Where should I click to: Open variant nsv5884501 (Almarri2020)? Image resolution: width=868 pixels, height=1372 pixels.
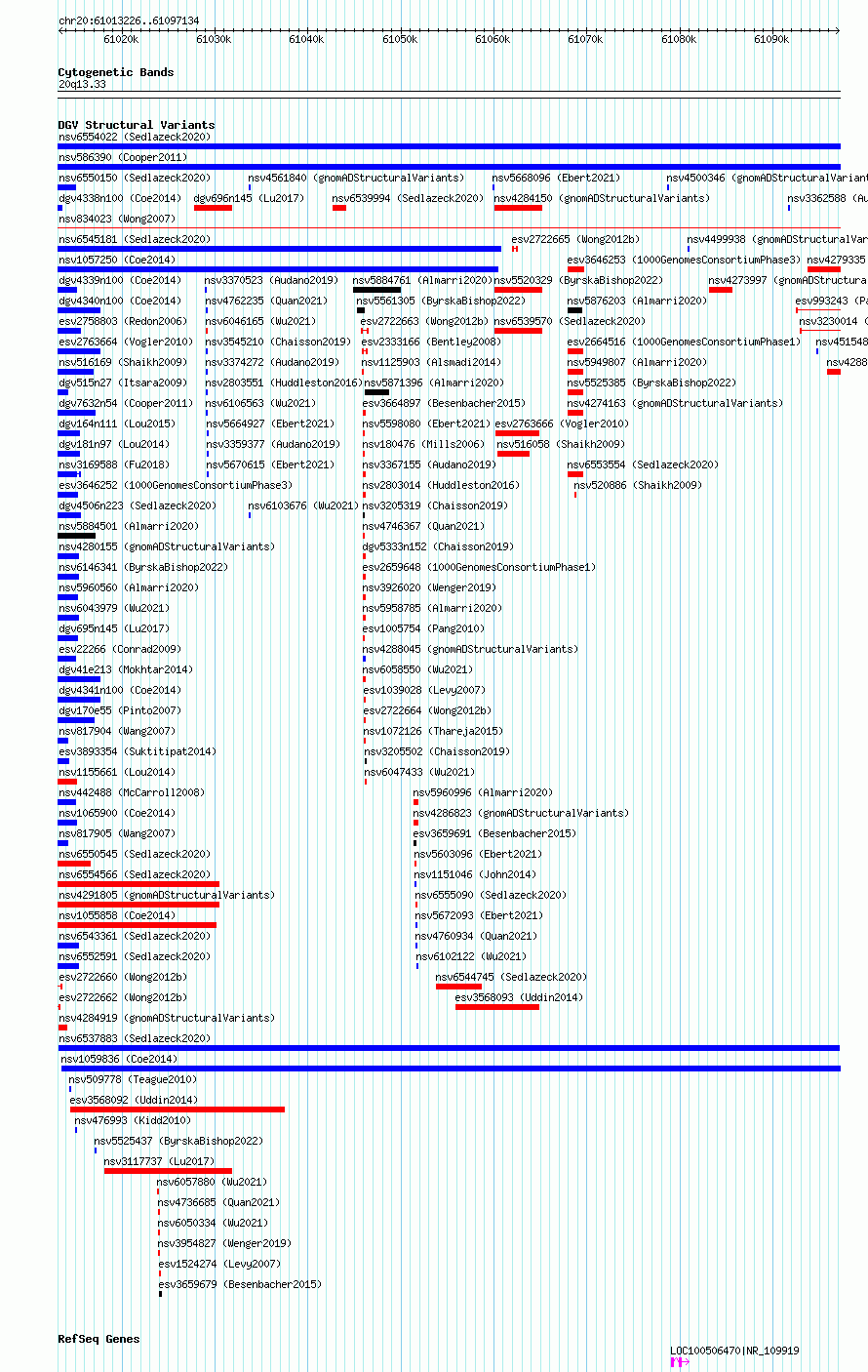[x=129, y=526]
